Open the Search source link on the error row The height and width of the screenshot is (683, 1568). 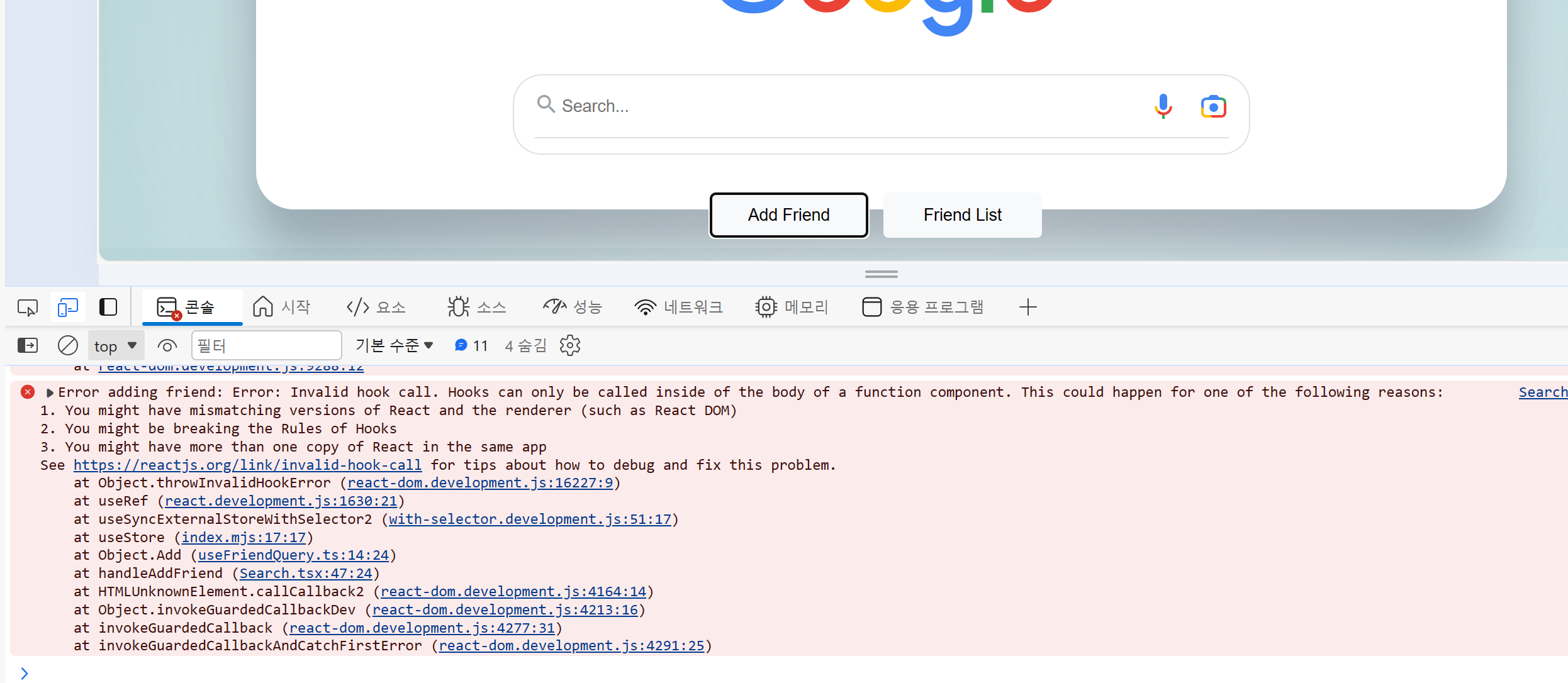(1543, 392)
